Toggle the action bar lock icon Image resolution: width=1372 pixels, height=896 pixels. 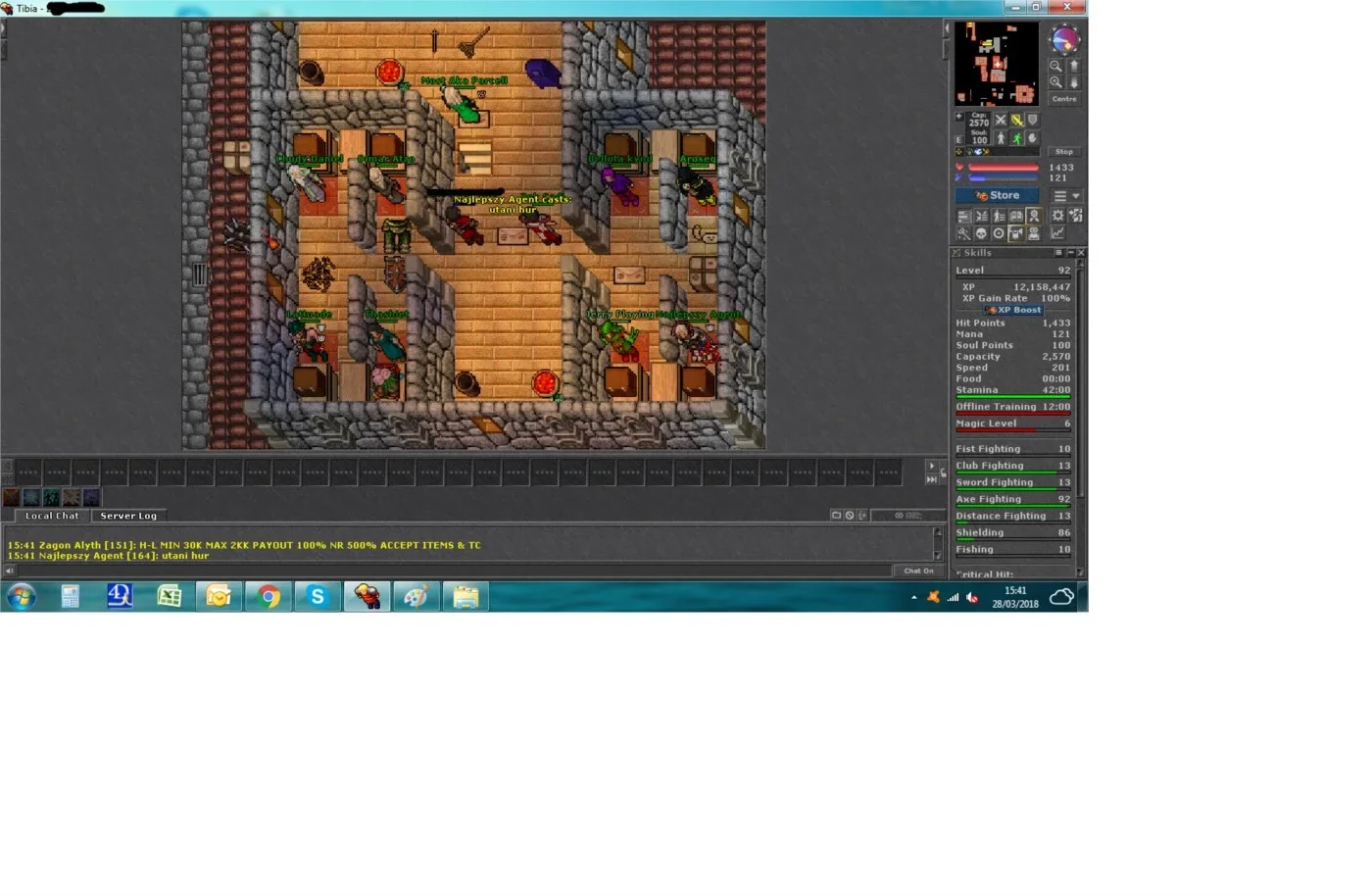tap(944, 473)
